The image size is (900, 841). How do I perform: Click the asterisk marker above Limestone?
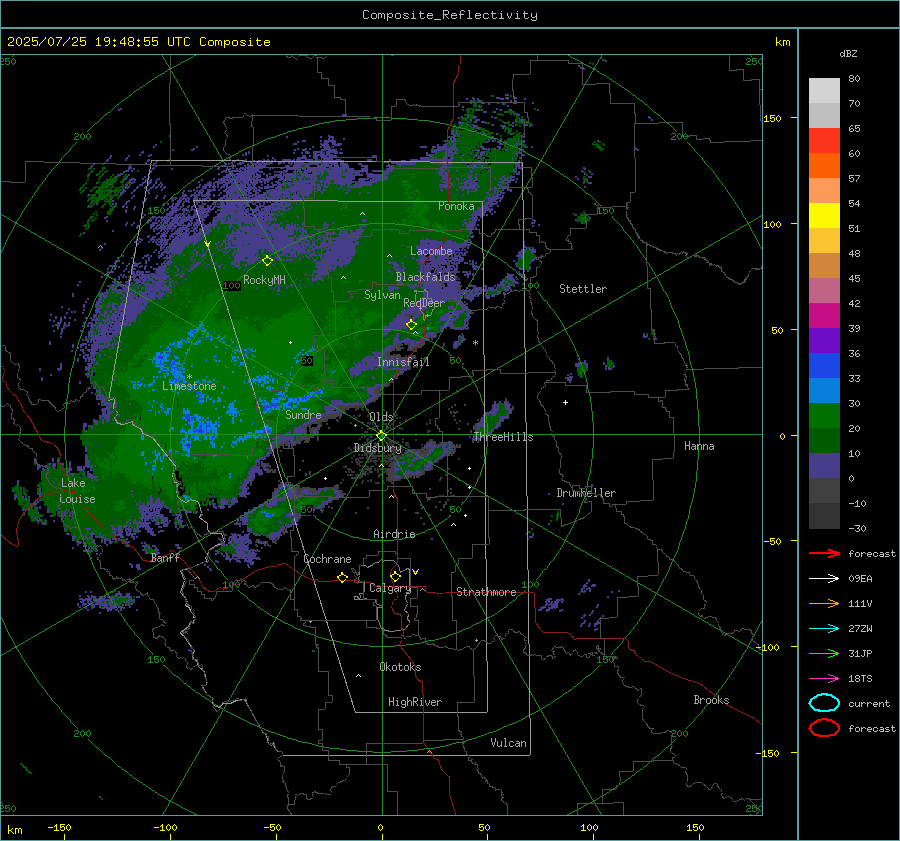189,377
